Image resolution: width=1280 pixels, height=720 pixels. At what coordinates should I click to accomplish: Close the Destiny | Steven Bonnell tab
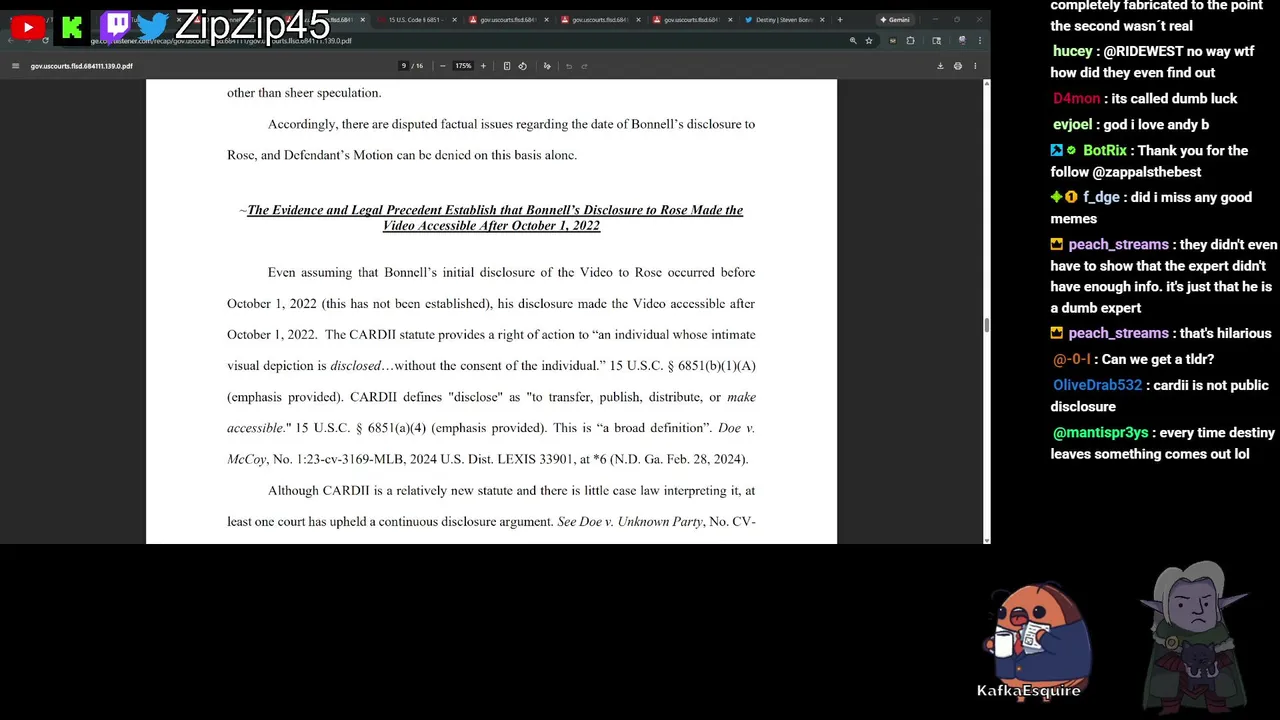click(x=822, y=20)
